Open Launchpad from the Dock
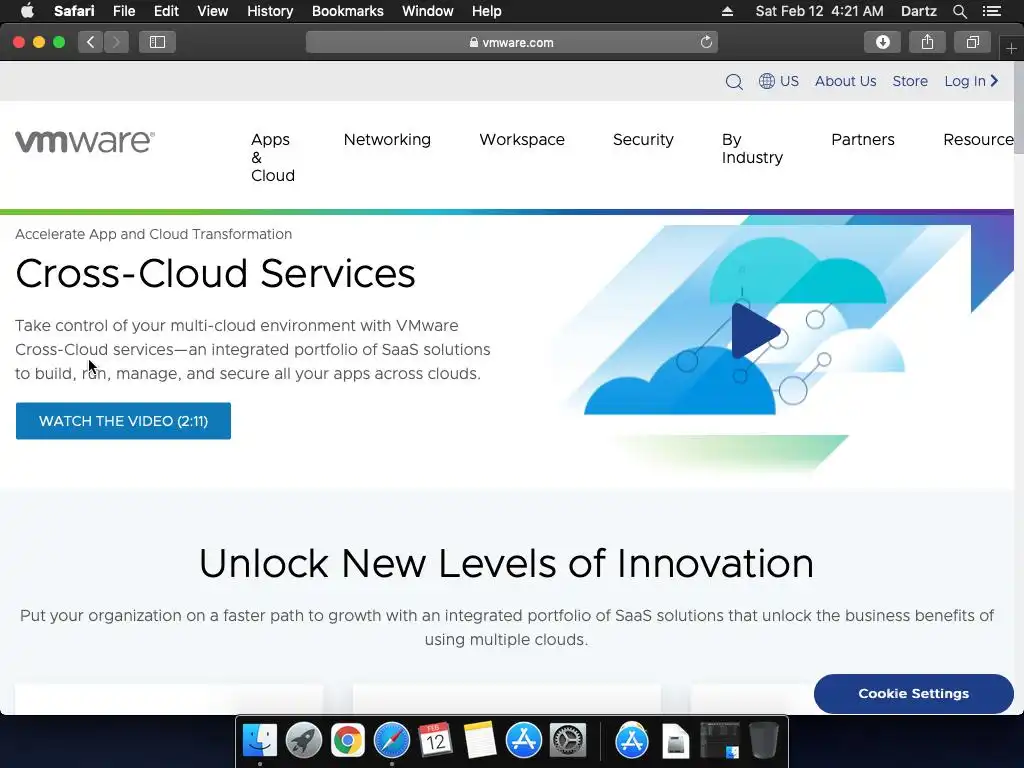Screen dimensions: 1024x768 pyautogui.click(x=304, y=741)
